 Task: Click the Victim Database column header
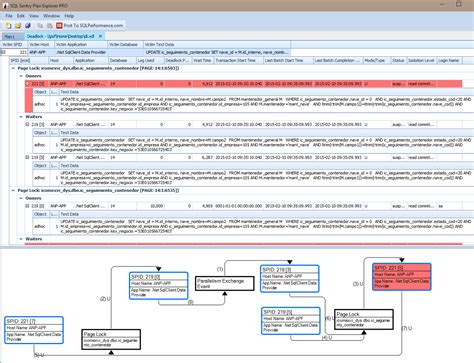(x=125, y=44)
